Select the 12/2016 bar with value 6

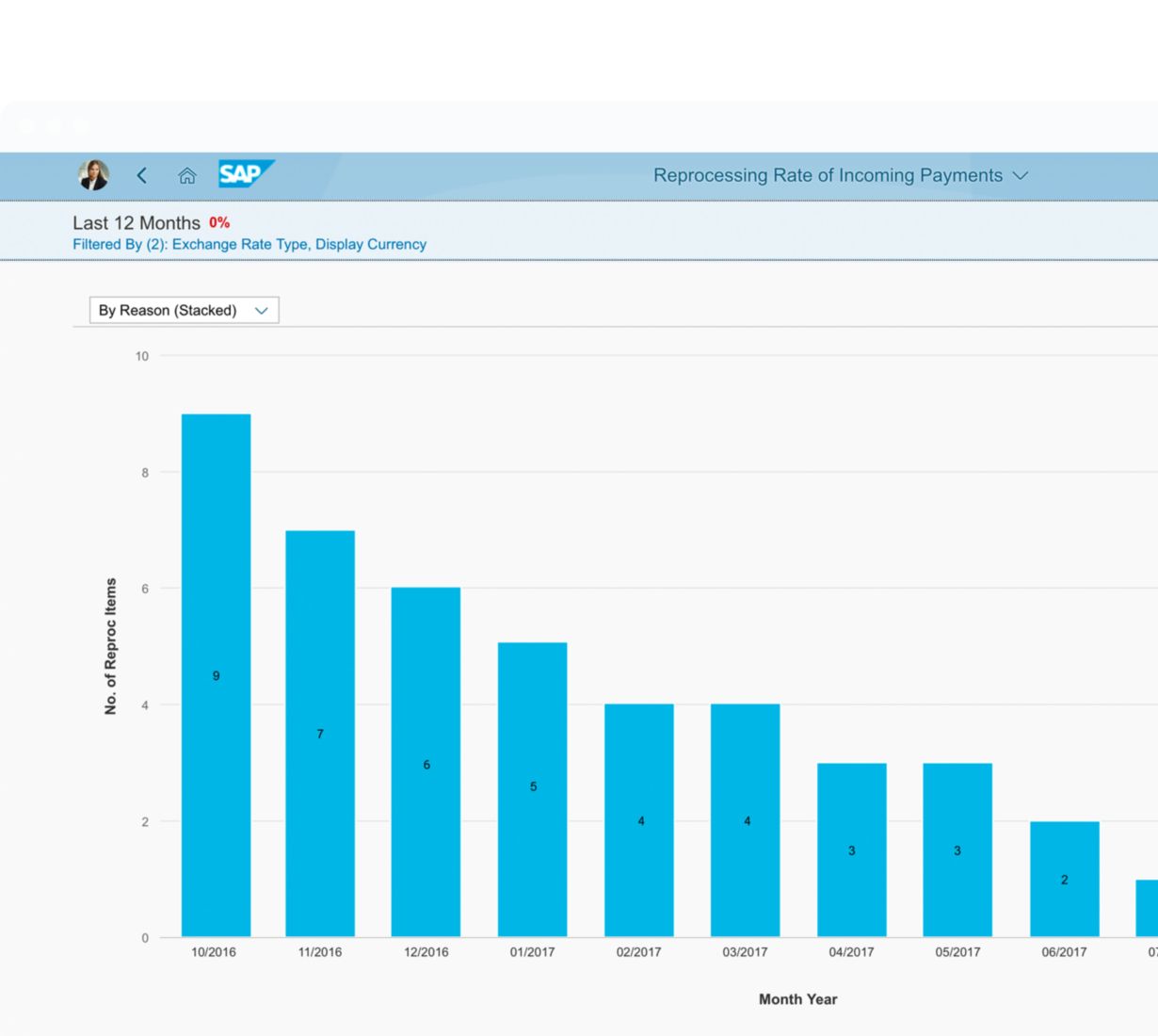(426, 763)
